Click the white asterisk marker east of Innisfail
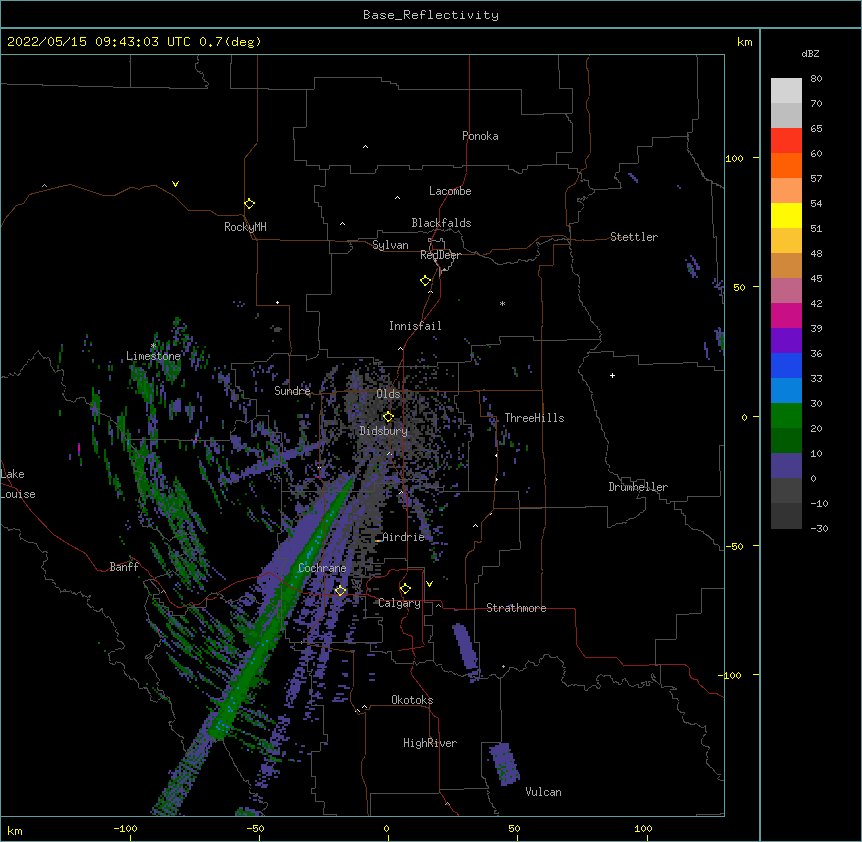The width and height of the screenshot is (862, 842). (502, 303)
